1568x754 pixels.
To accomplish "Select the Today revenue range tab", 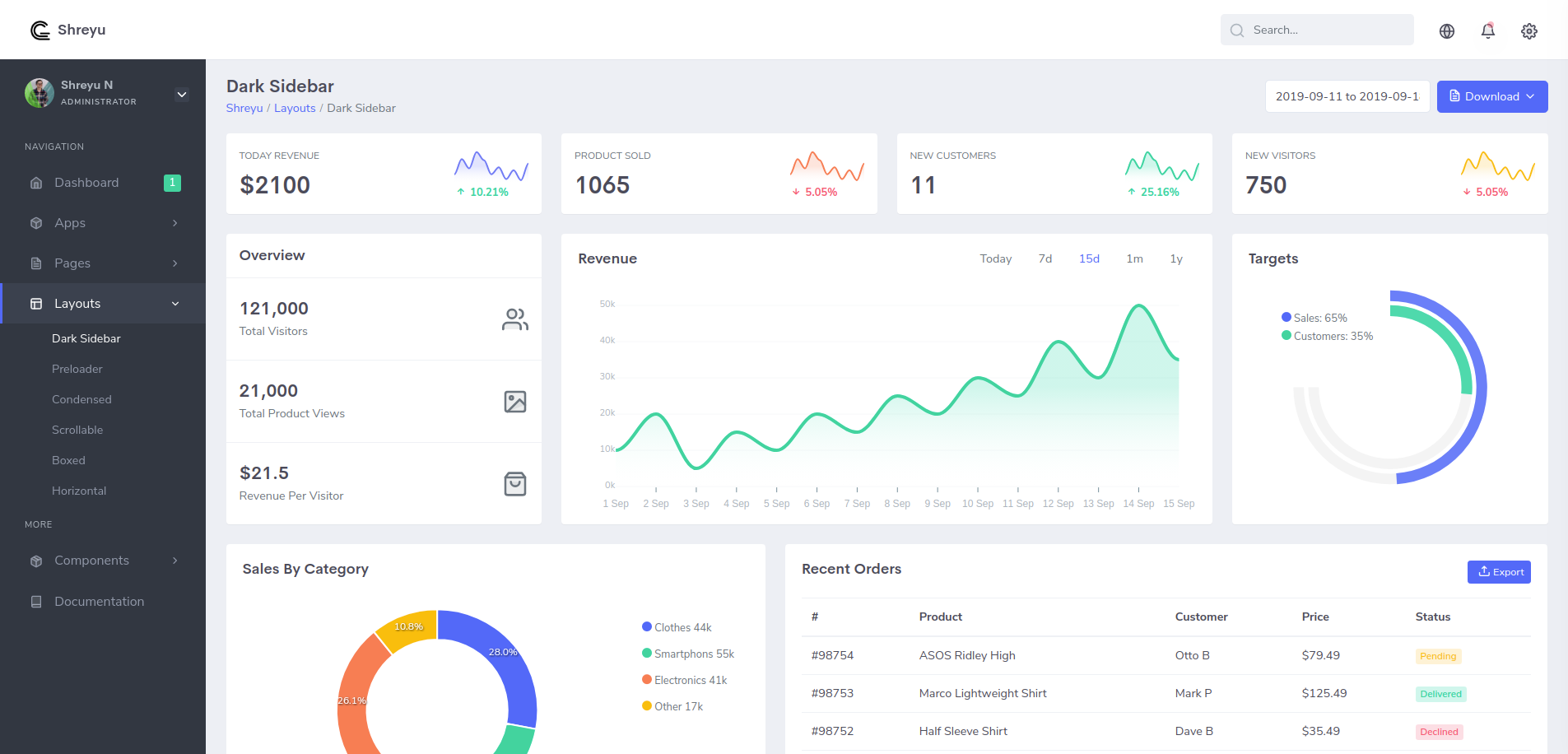I will pyautogui.click(x=996, y=258).
